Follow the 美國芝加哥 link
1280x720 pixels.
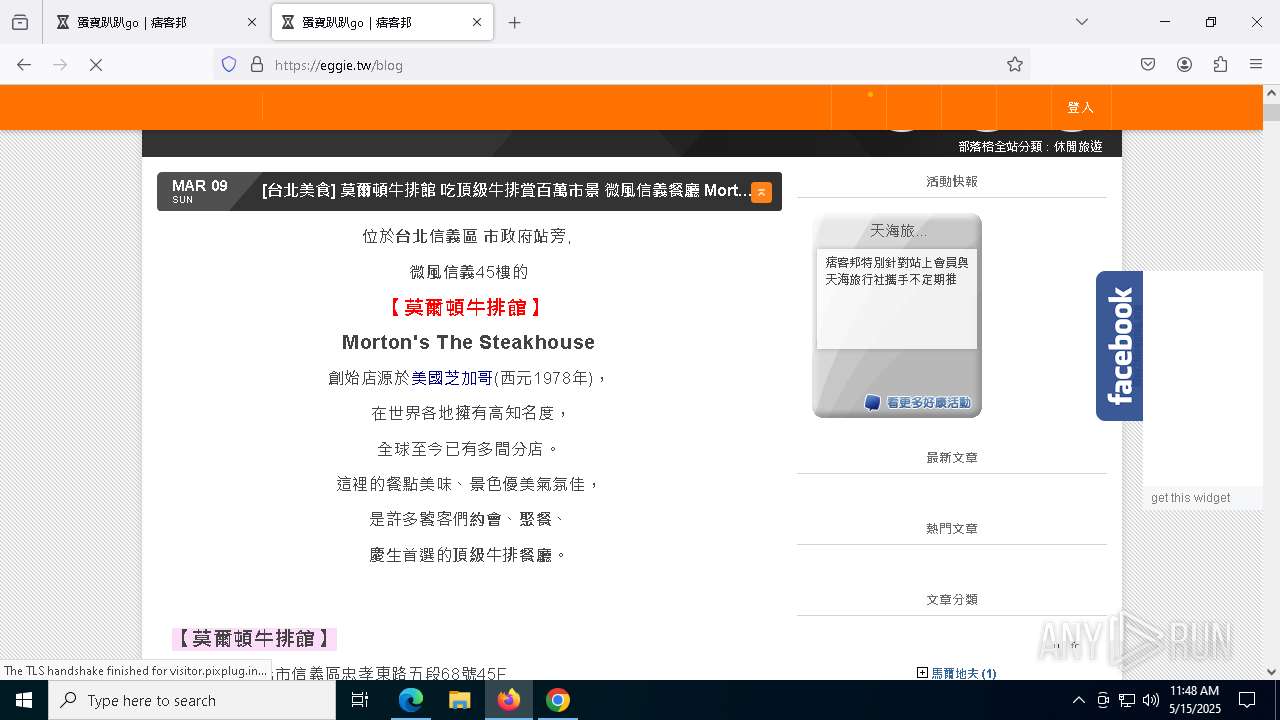[452, 378]
